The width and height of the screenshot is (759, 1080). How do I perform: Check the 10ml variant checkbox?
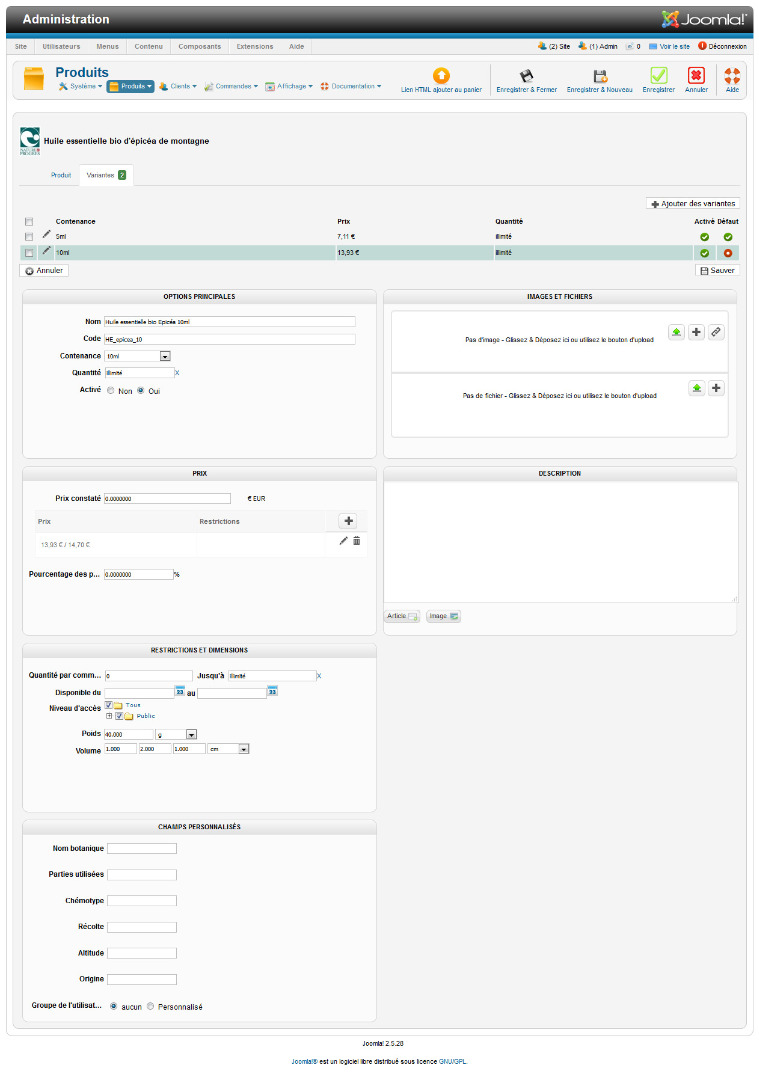[29, 253]
